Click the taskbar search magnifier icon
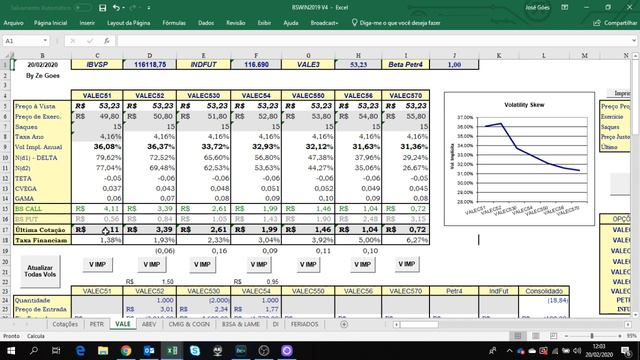 coord(34,350)
